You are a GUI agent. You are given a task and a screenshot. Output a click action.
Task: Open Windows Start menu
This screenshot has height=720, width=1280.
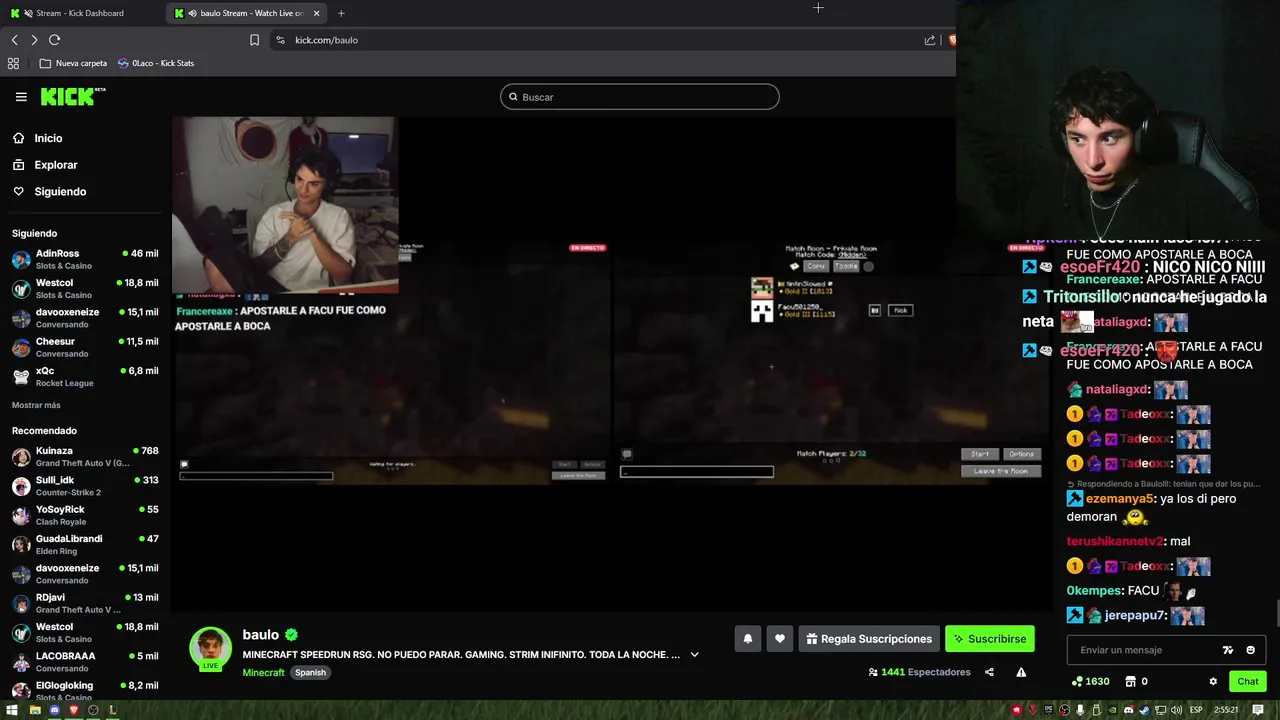14,710
